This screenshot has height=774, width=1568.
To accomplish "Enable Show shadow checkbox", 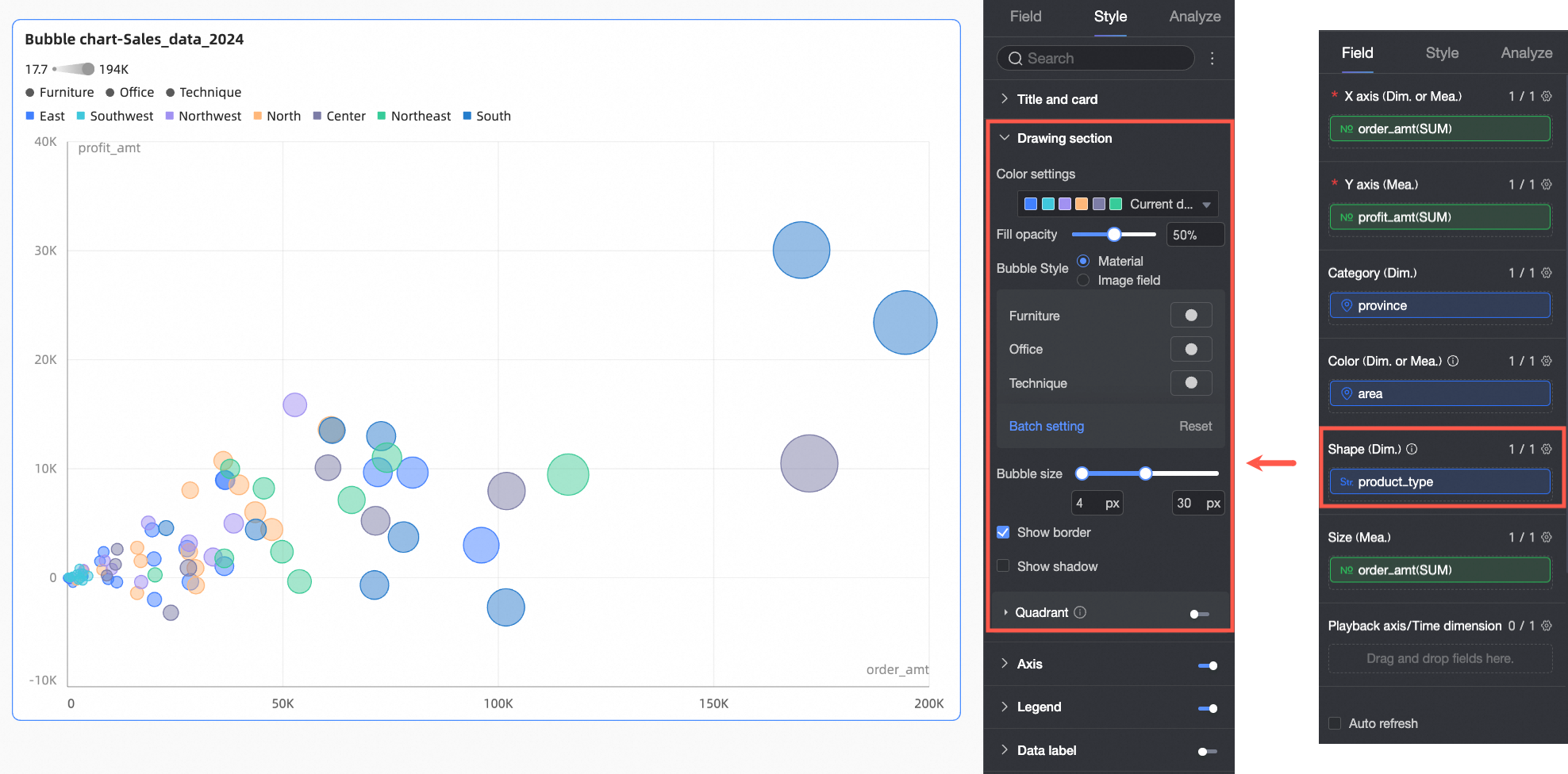I will point(1003,566).
